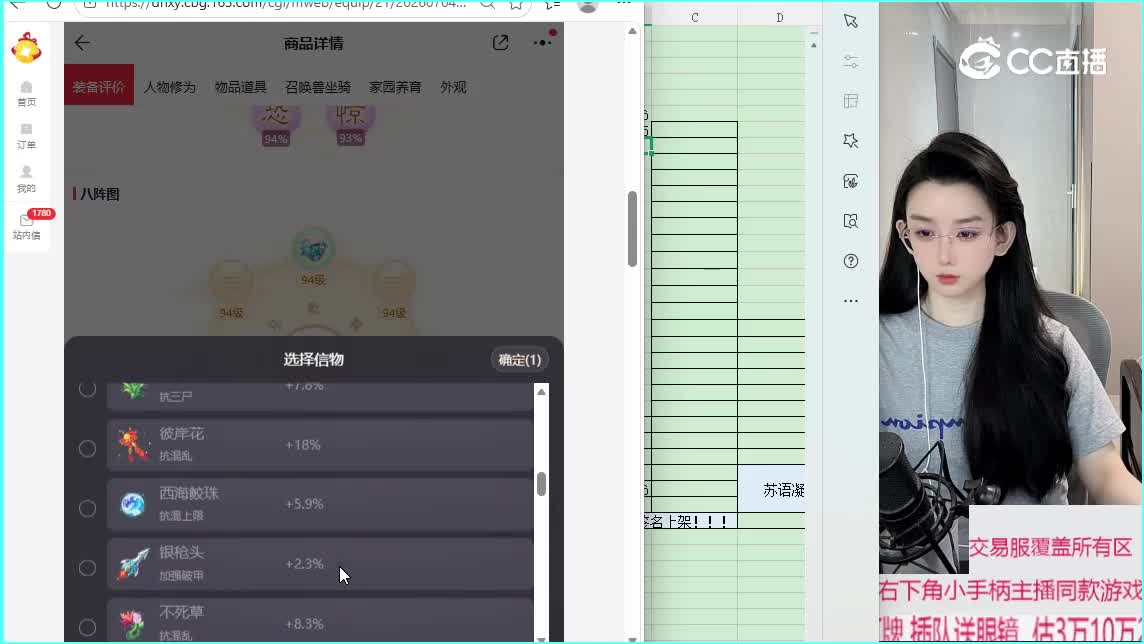This screenshot has height=644, width=1144.
Task: Switch to the 家园养育 tab
Action: point(395,87)
